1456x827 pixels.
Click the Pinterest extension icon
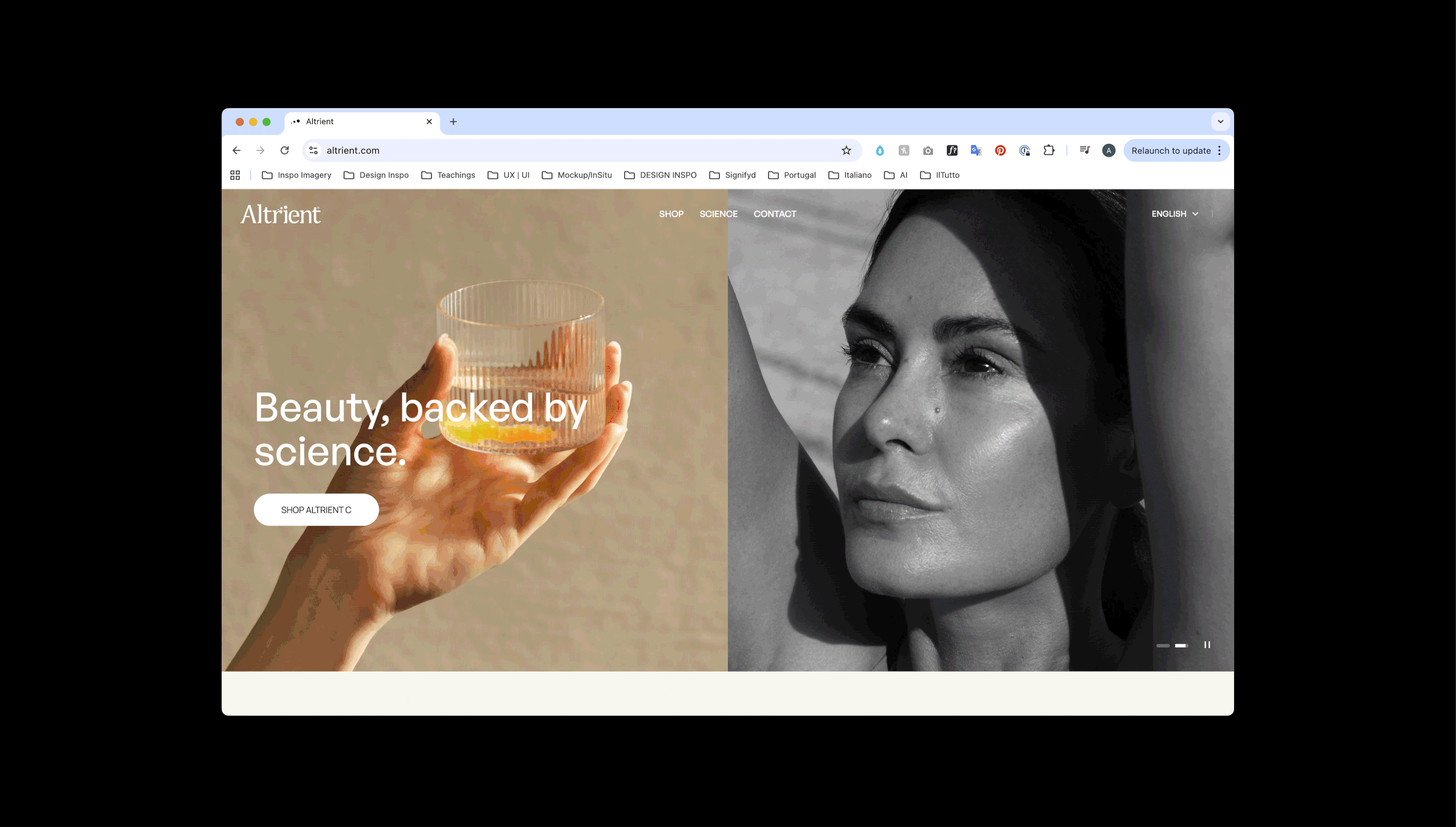pos(1000,150)
